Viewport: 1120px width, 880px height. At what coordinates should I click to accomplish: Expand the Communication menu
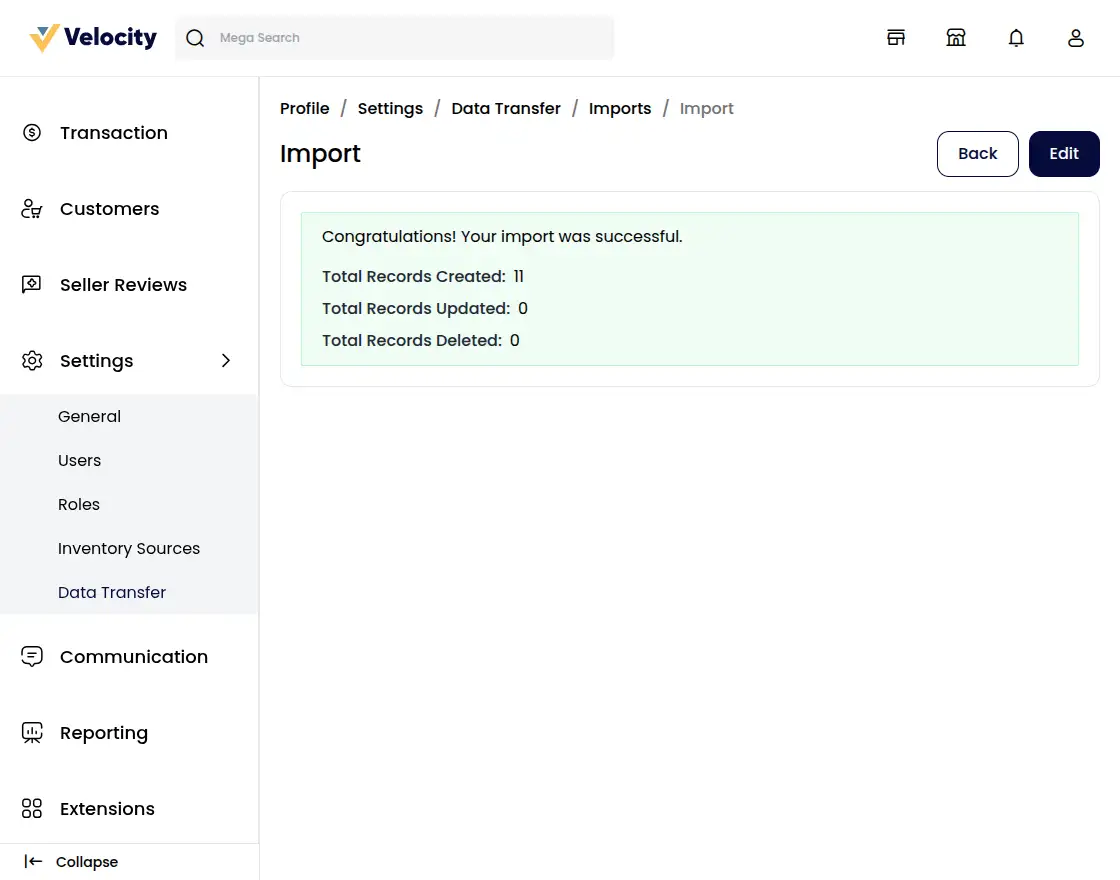point(133,657)
